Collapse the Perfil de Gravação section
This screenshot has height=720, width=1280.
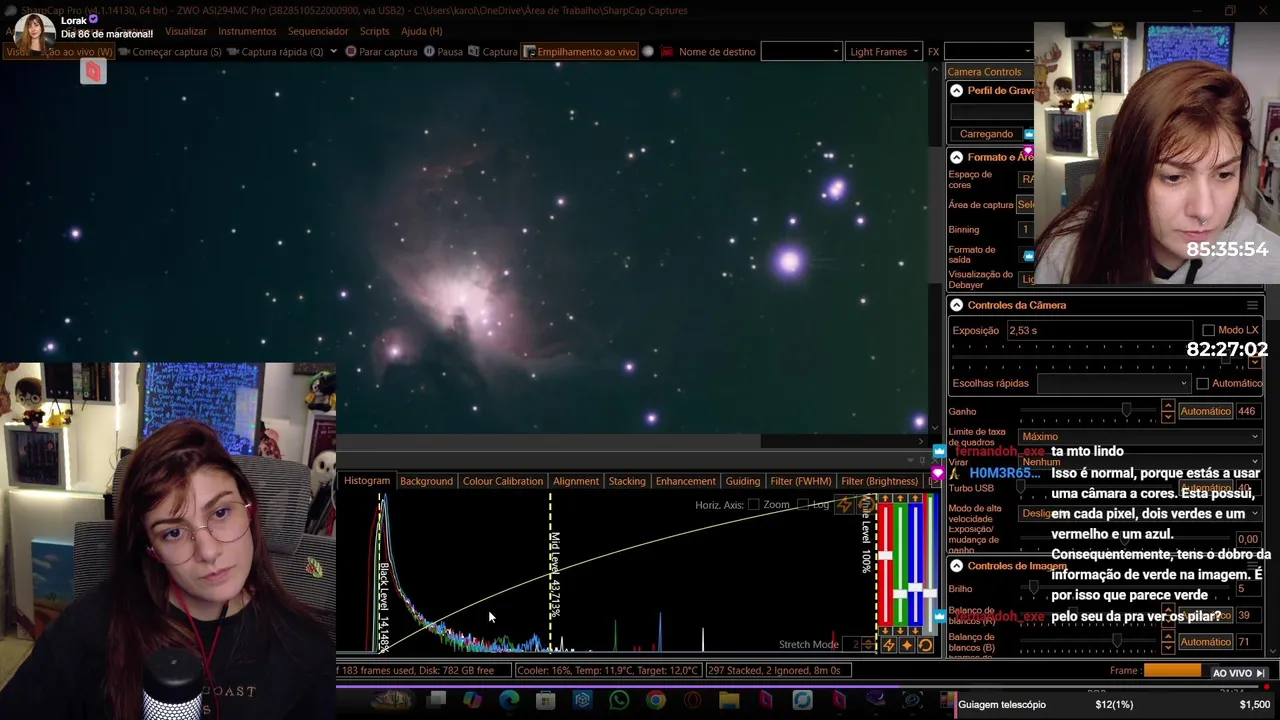point(956,91)
